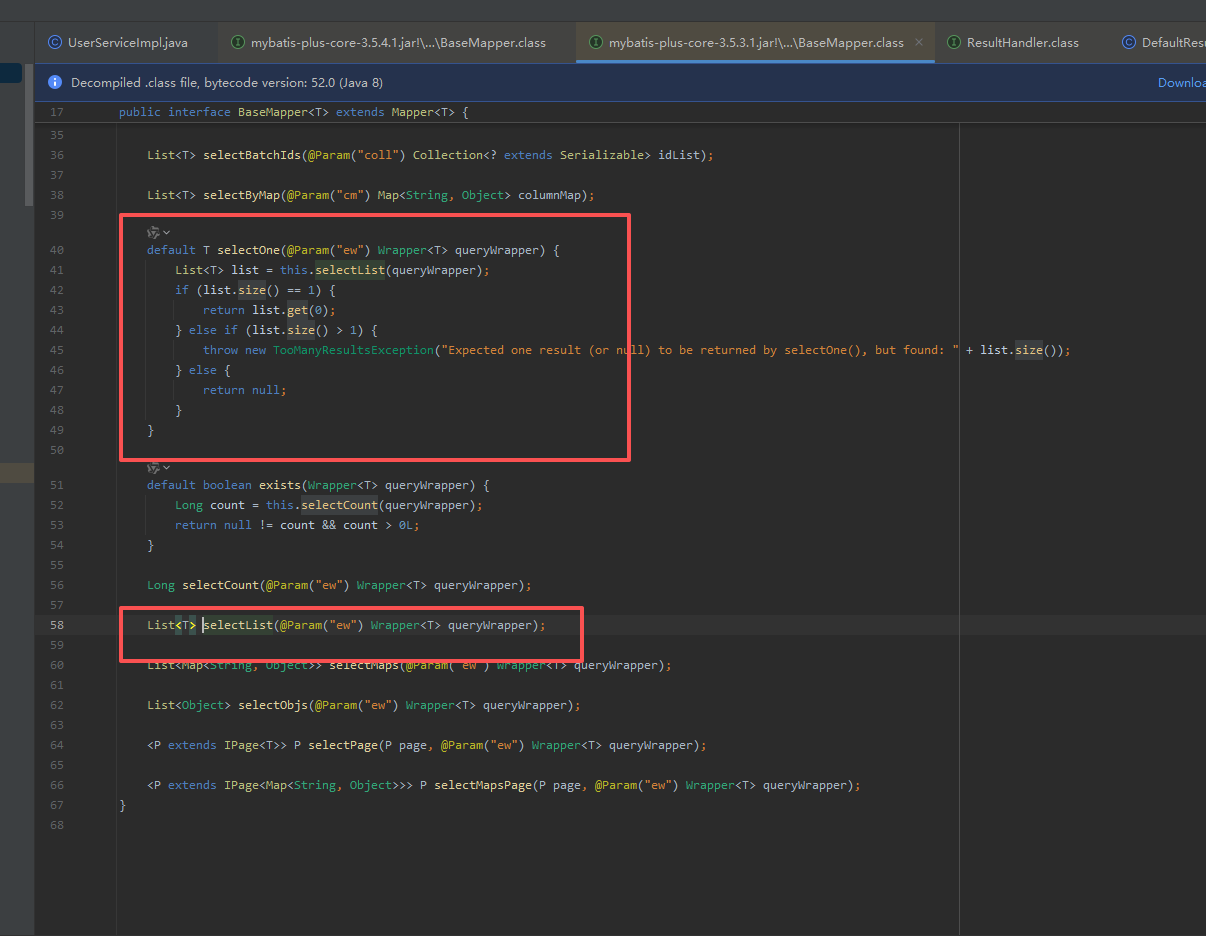Click the selectPage method name
Viewport: 1206px width, 936px height.
pyautogui.click(x=343, y=745)
